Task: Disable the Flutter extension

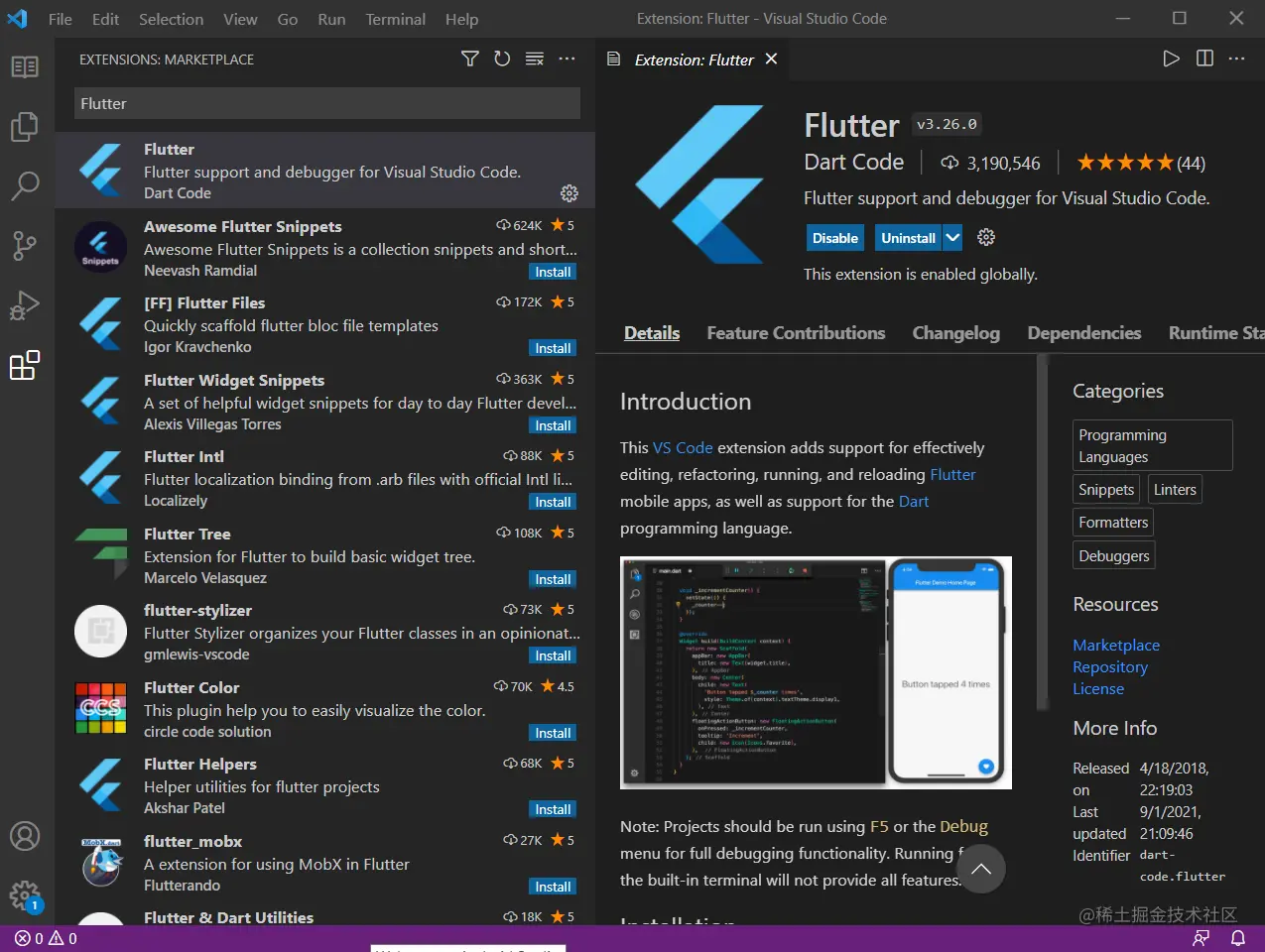Action: [834, 238]
